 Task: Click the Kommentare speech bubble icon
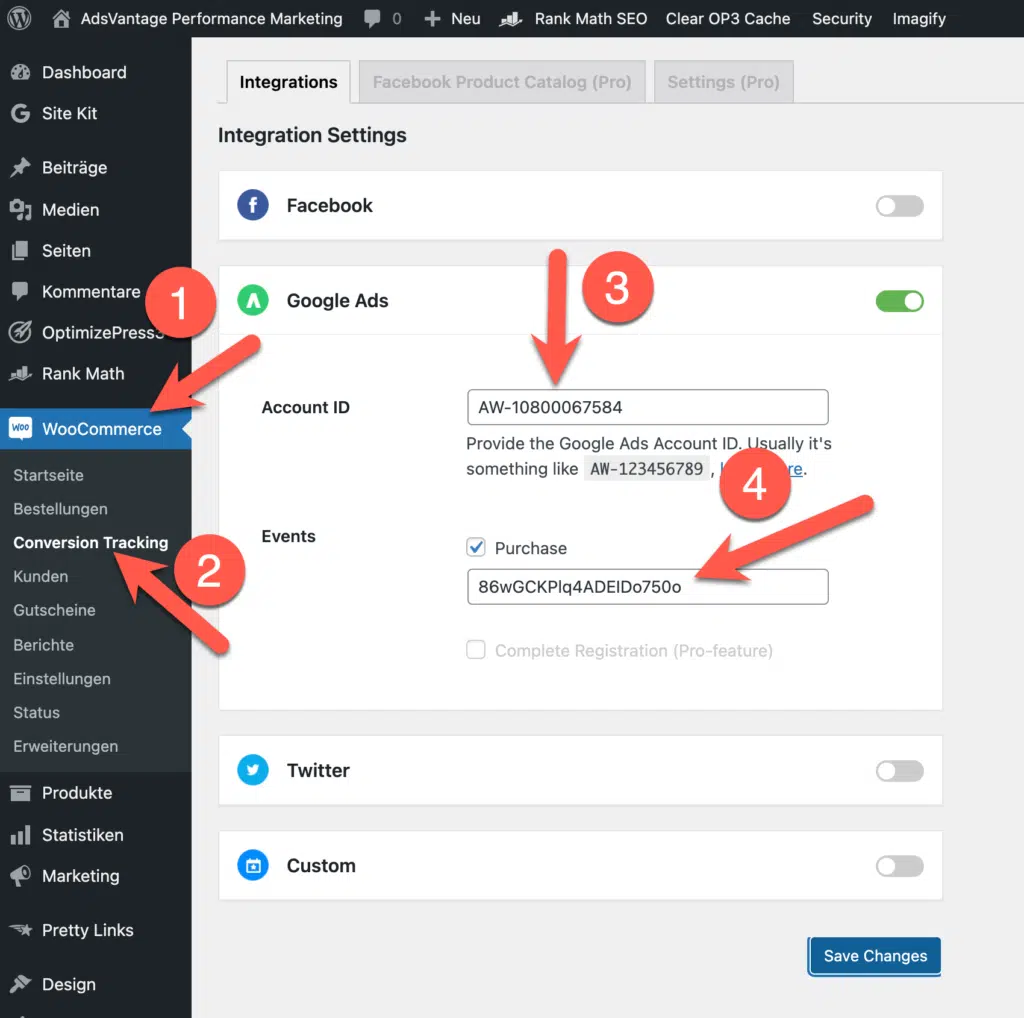tap(20, 291)
